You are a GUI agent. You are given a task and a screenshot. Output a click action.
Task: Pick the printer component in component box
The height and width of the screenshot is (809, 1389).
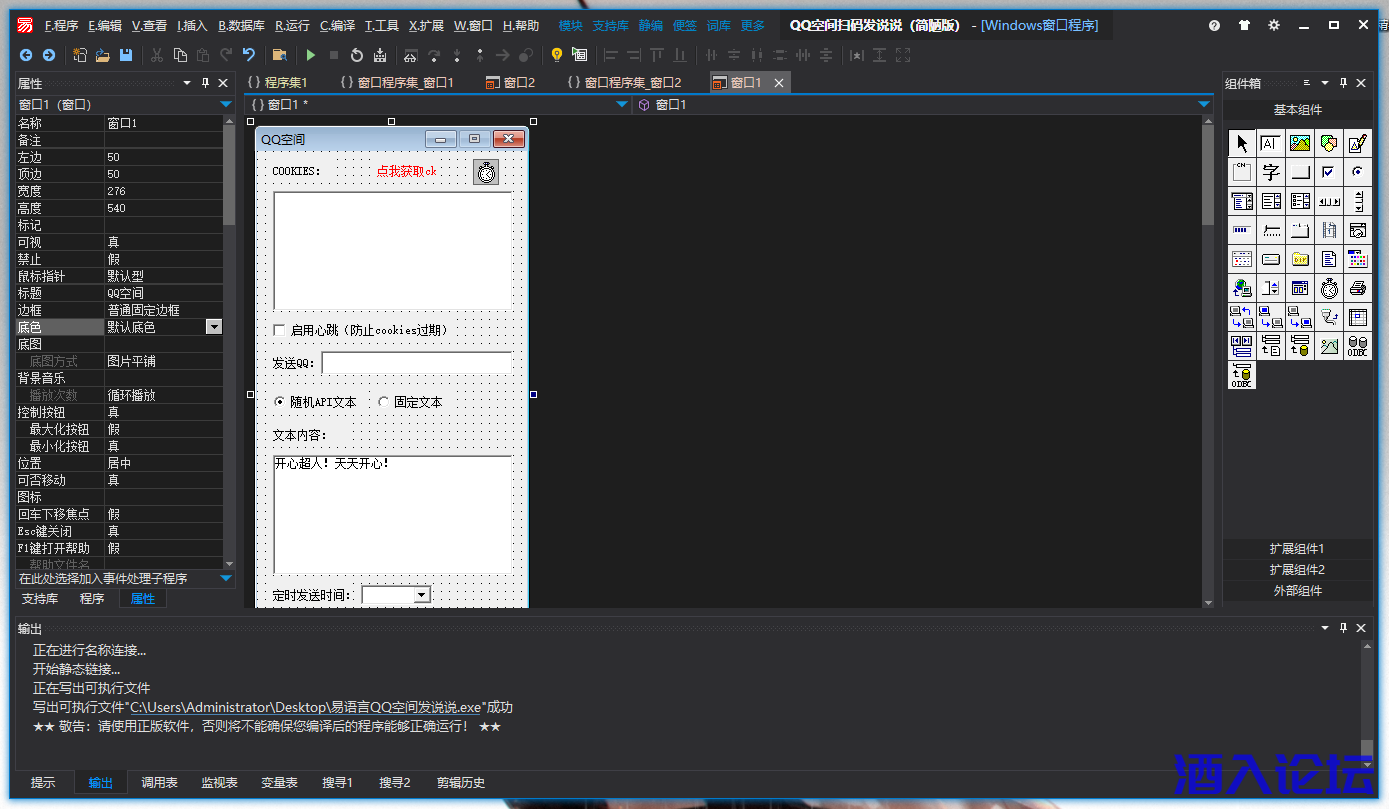point(1357,289)
